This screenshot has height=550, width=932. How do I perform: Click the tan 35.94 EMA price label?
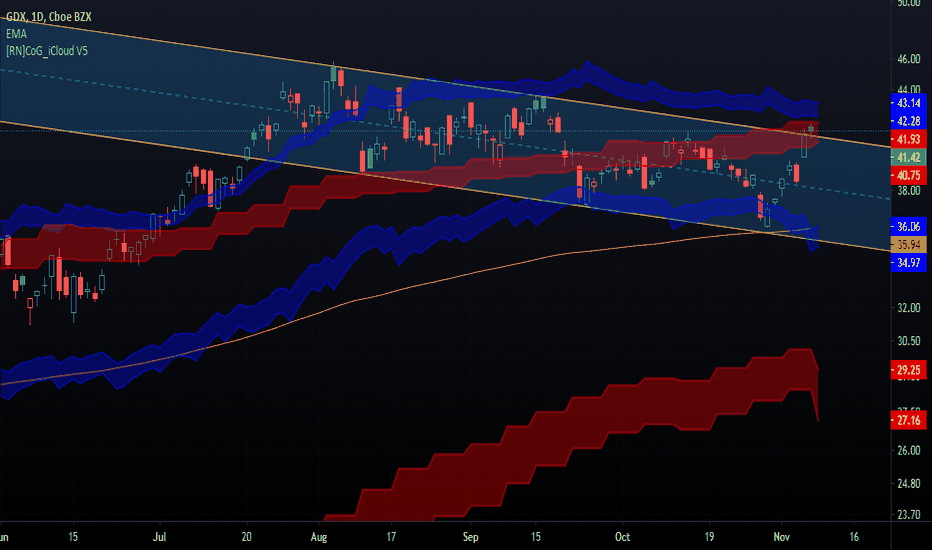(x=908, y=244)
